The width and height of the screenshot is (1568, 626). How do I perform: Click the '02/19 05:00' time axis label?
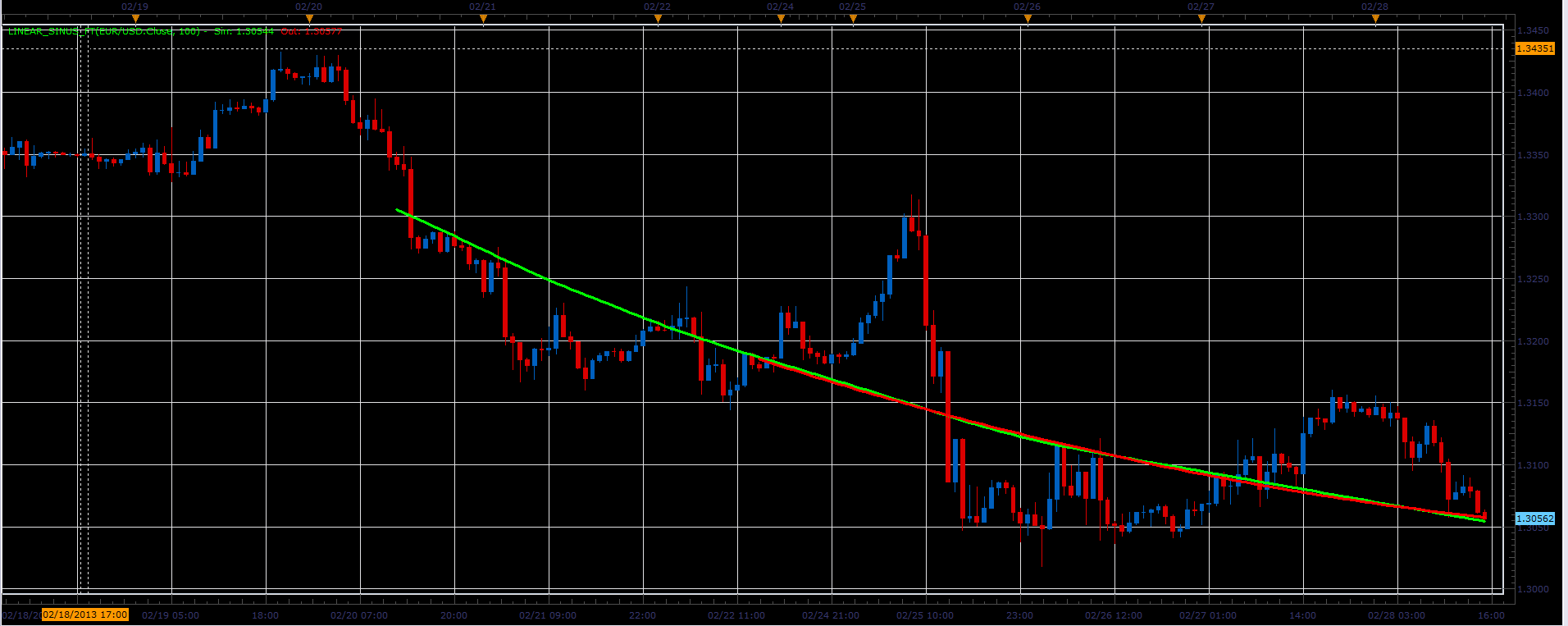(171, 615)
